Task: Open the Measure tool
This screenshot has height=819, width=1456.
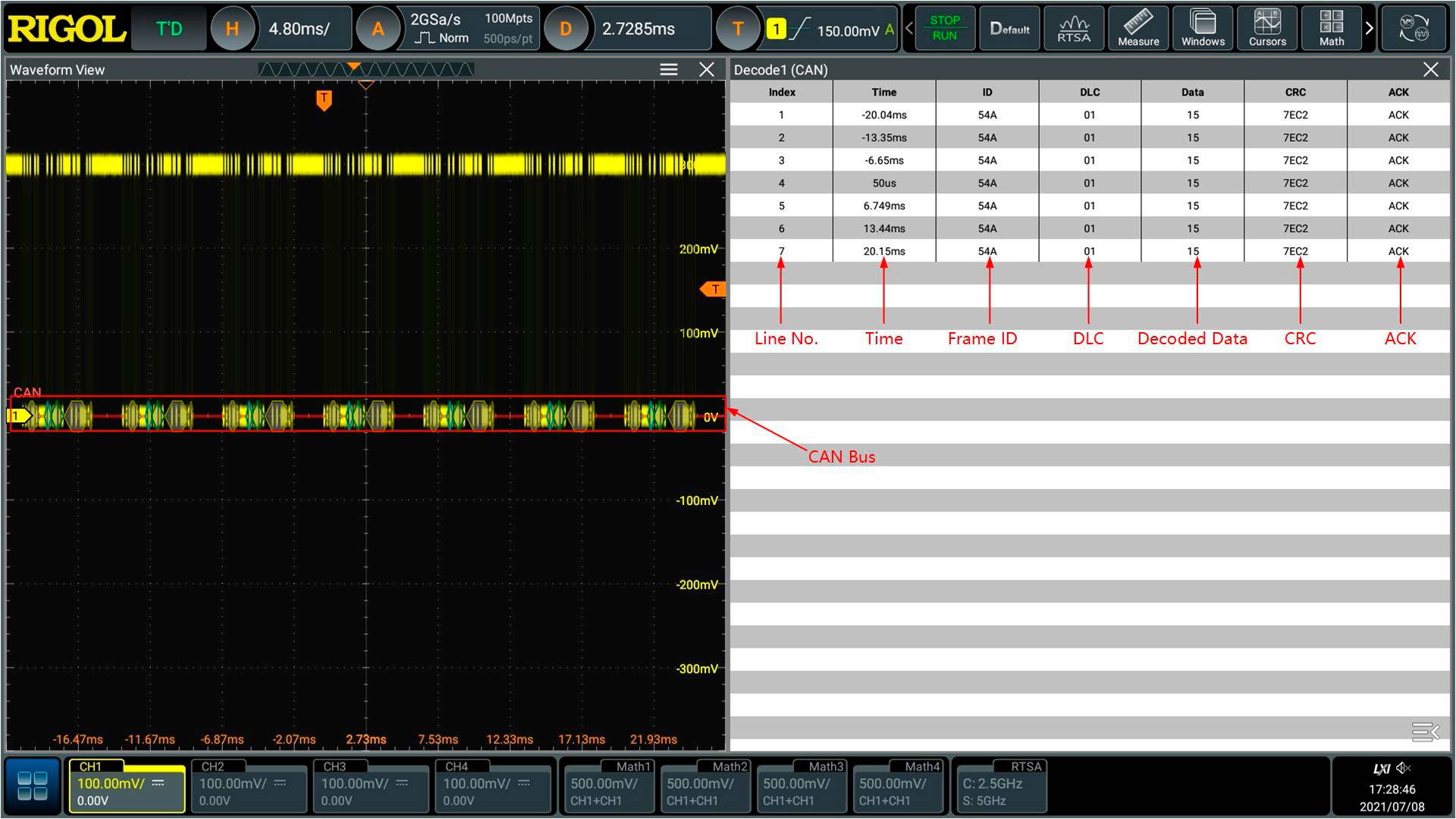Action: 1137,29
